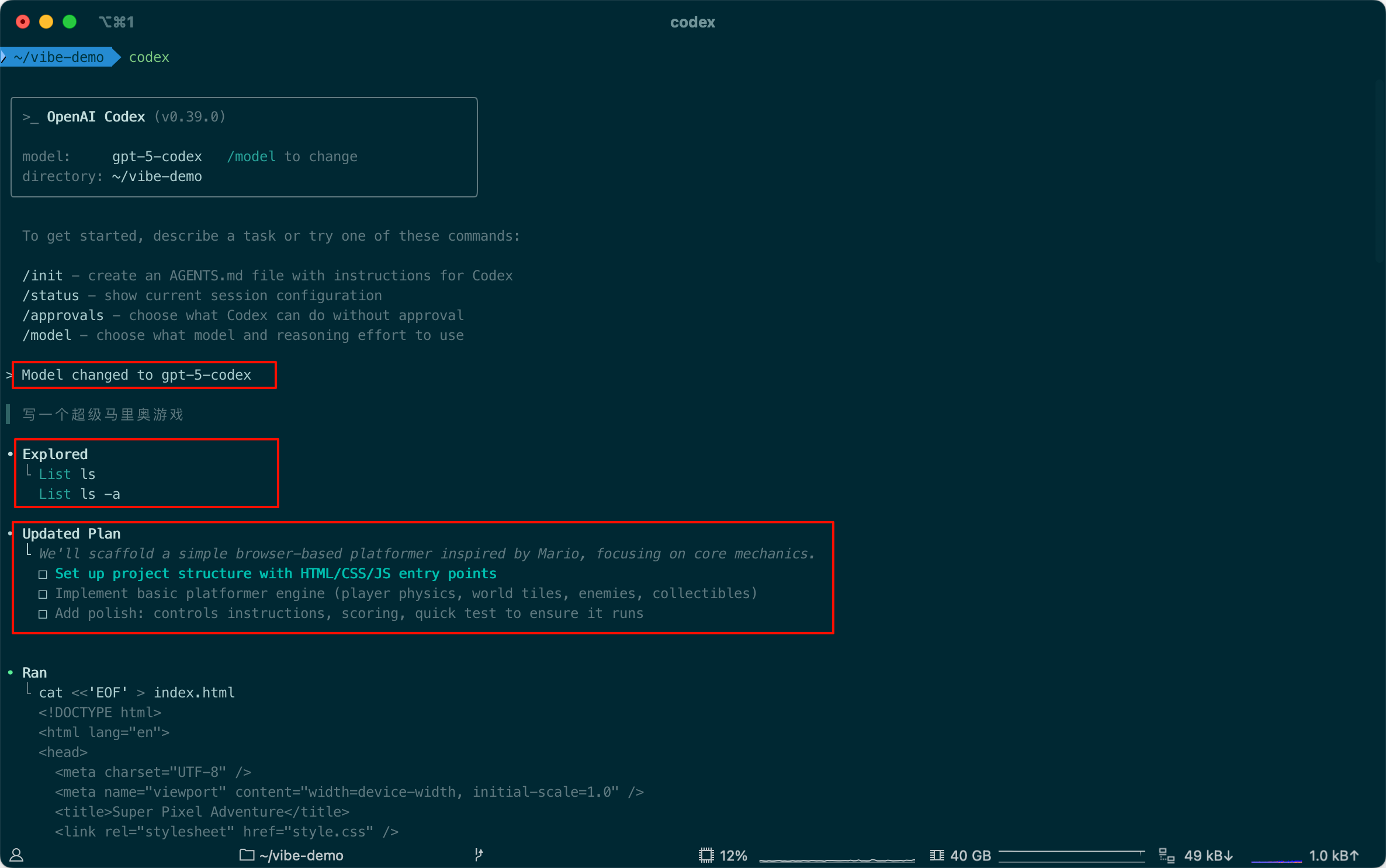The image size is (1386, 868).
Task: Click the 49 kB download rate
Action: (x=1208, y=856)
